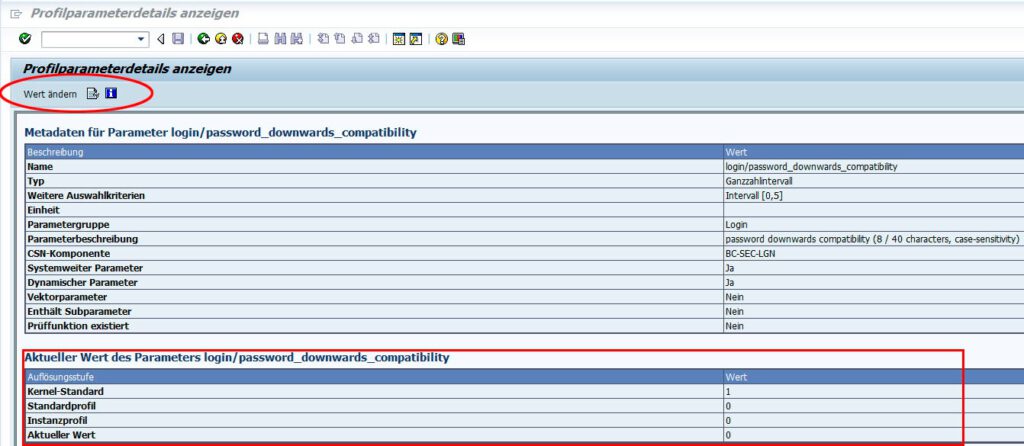The width and height of the screenshot is (1024, 446).
Task: Click the Wert ändern button
Action: pos(50,94)
